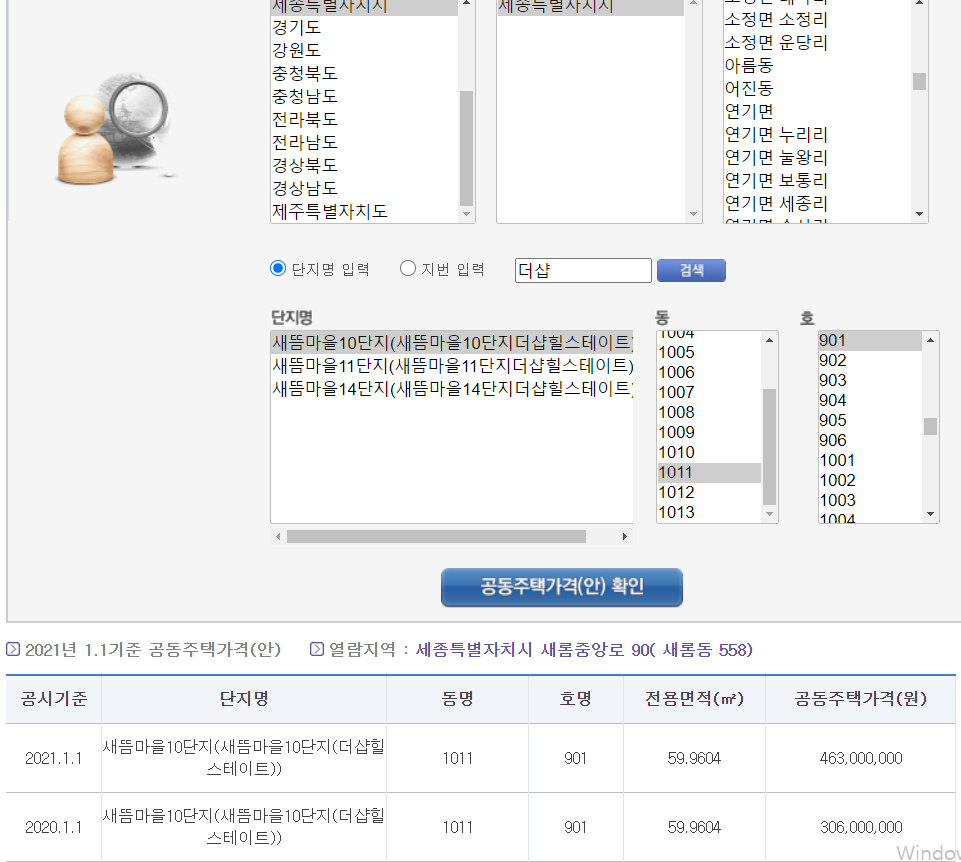961x862 pixels.
Task: Select unit 1002 in the 호 list
Action: tap(870, 481)
